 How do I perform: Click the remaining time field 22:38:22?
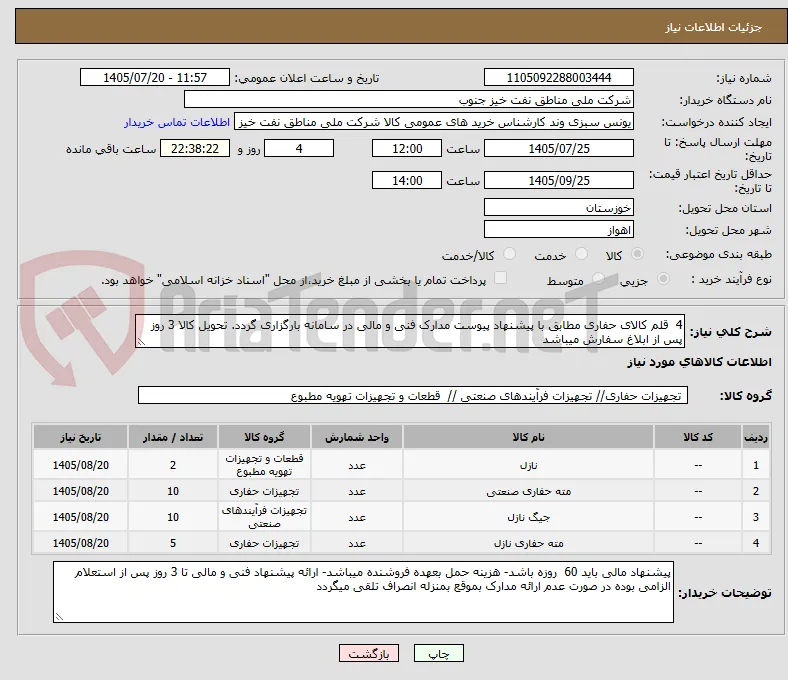[x=195, y=148]
